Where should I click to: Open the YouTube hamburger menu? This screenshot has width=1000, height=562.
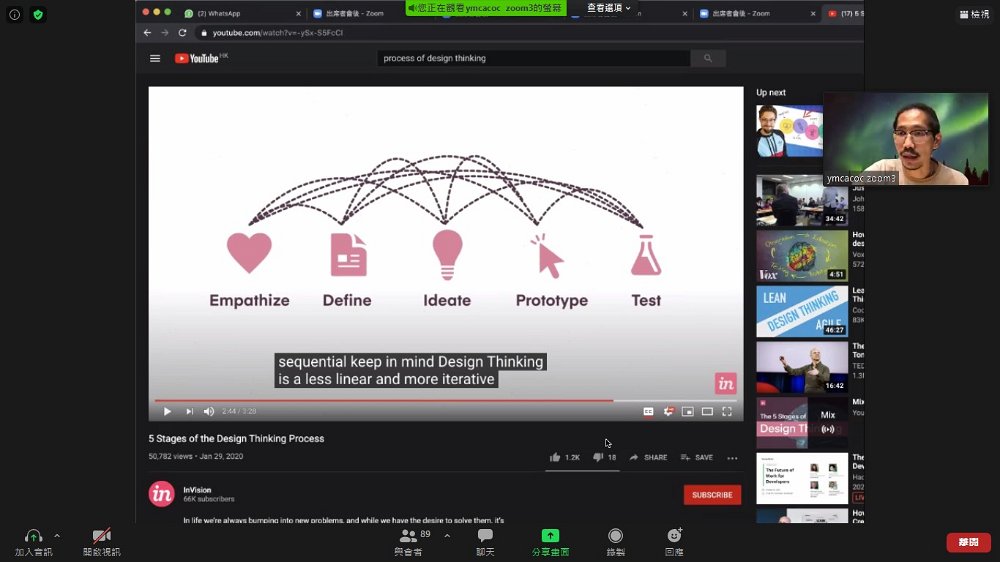155,58
